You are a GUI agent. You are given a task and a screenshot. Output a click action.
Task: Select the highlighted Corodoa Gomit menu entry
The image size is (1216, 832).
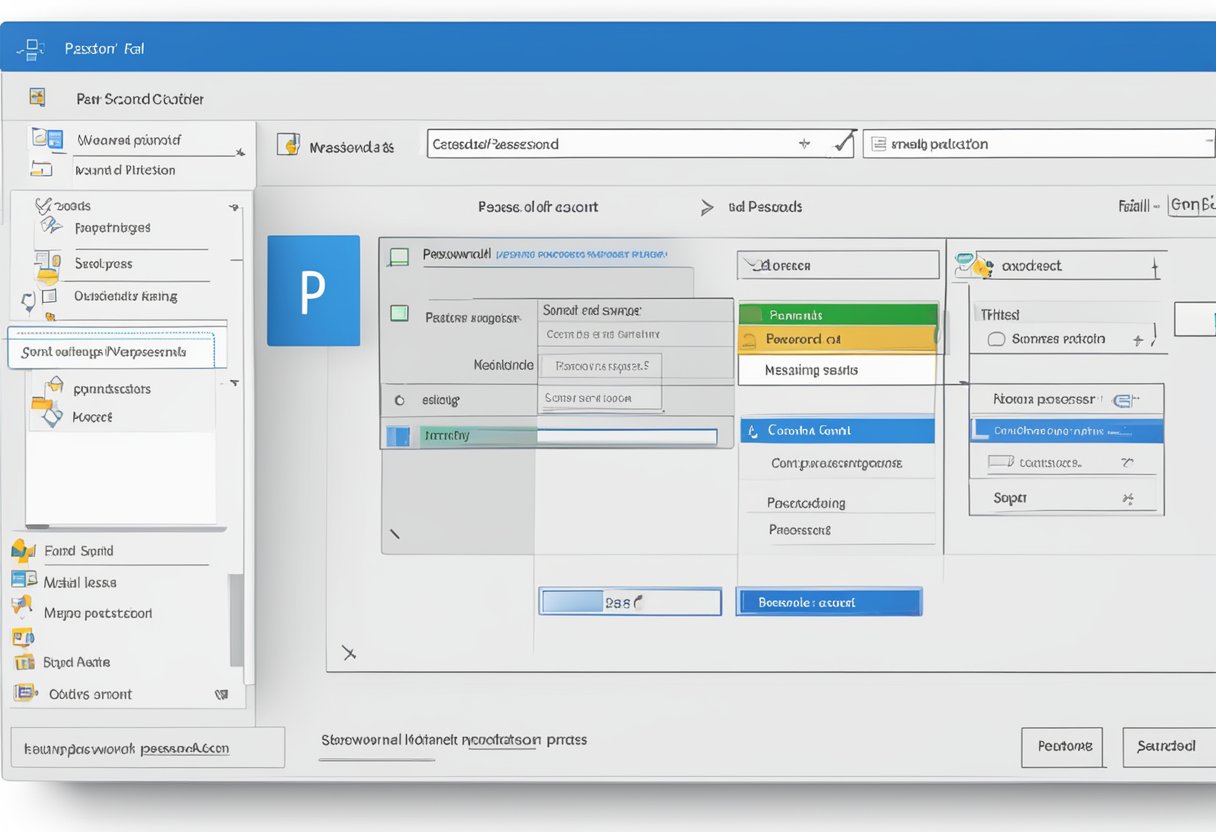837,430
